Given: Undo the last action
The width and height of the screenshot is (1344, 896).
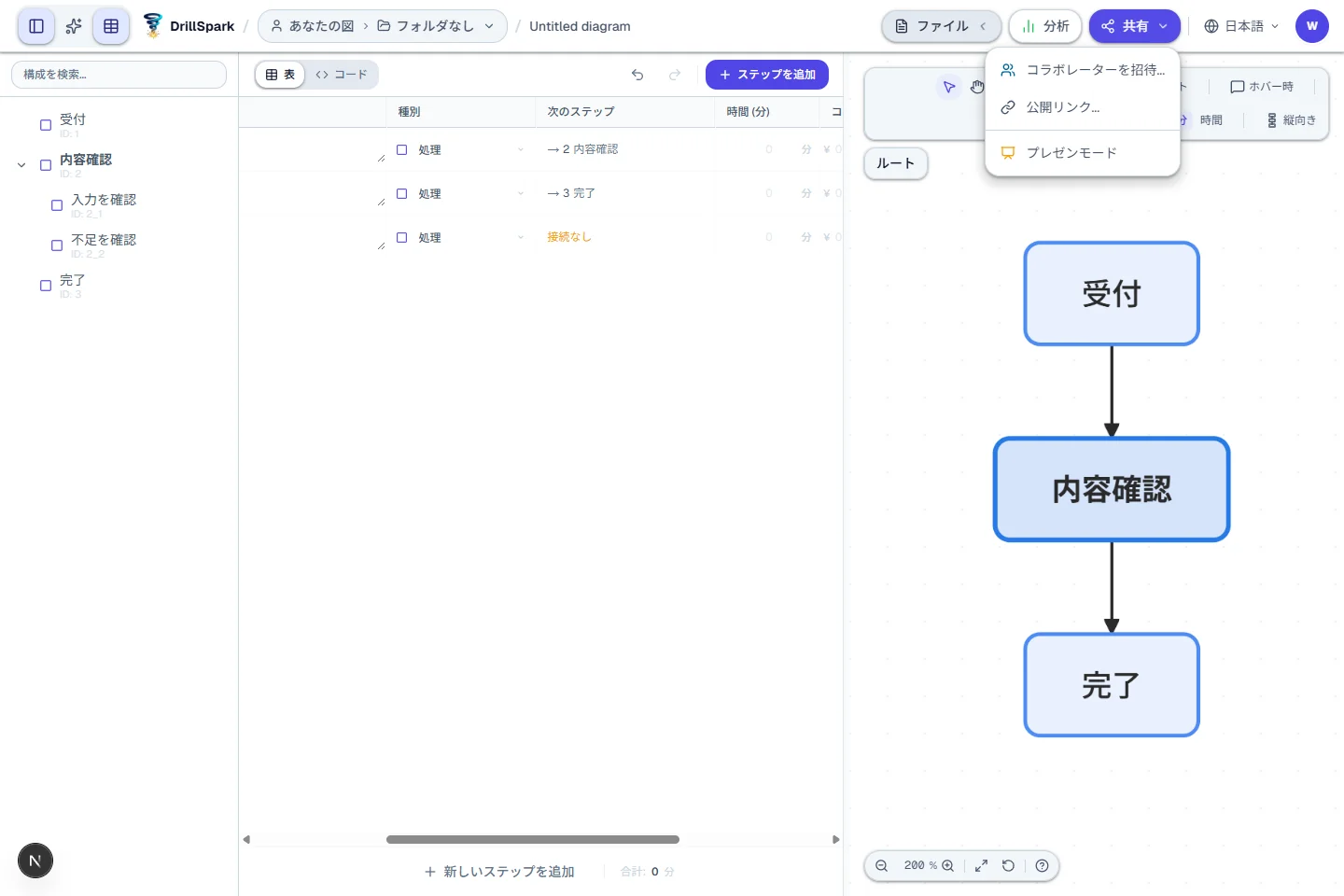Looking at the screenshot, I should [x=637, y=75].
